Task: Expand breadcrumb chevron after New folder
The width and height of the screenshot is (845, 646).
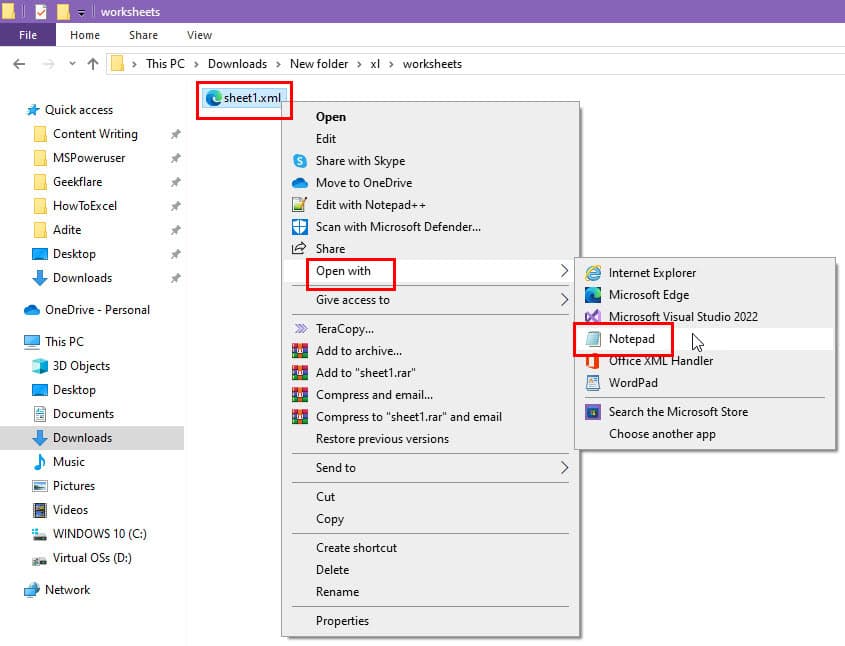Action: coord(359,64)
